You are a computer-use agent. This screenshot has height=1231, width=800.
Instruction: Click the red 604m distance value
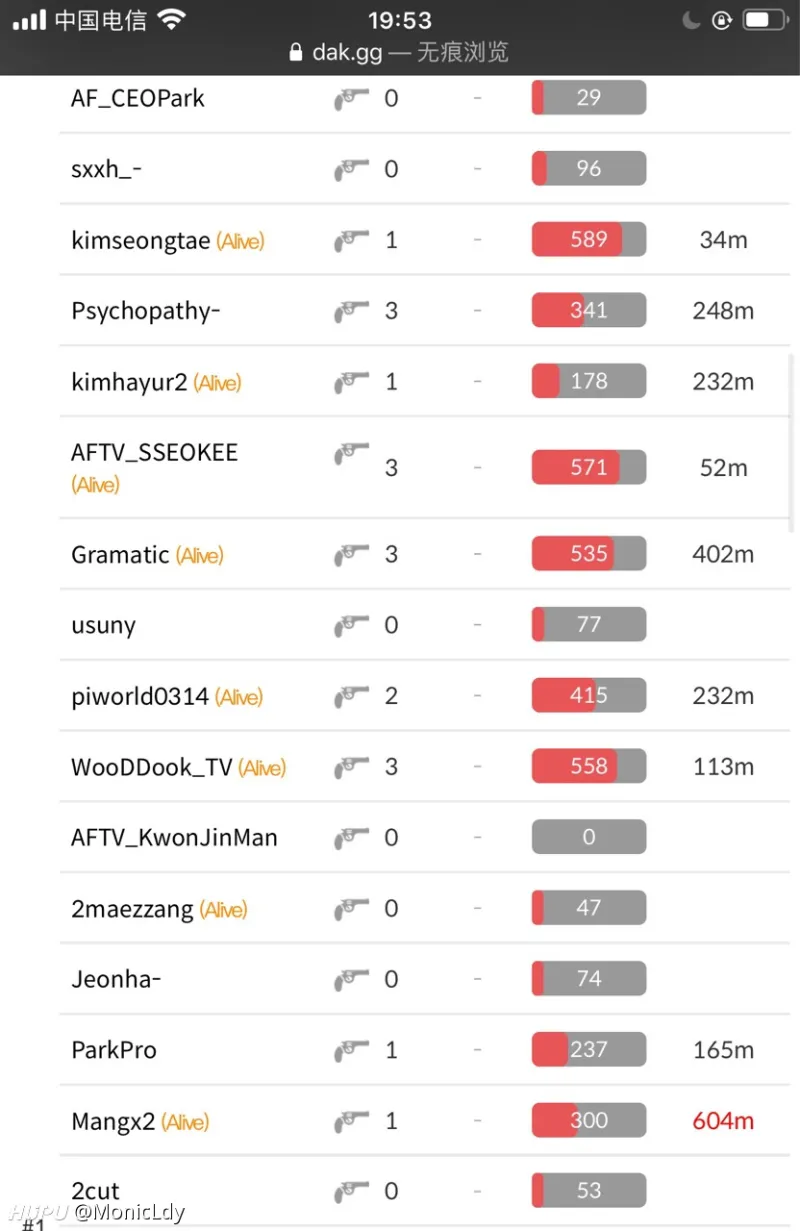click(x=723, y=1121)
